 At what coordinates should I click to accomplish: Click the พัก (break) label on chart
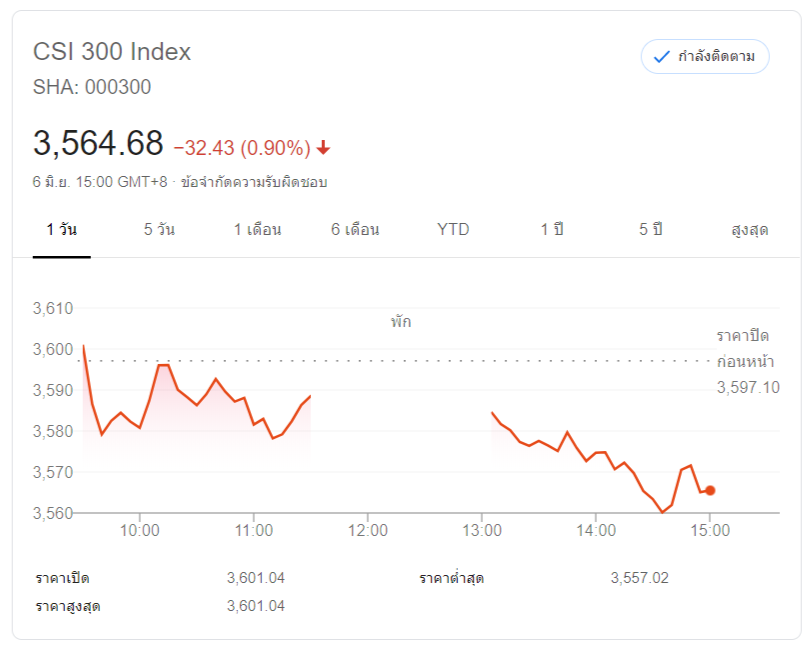click(401, 322)
